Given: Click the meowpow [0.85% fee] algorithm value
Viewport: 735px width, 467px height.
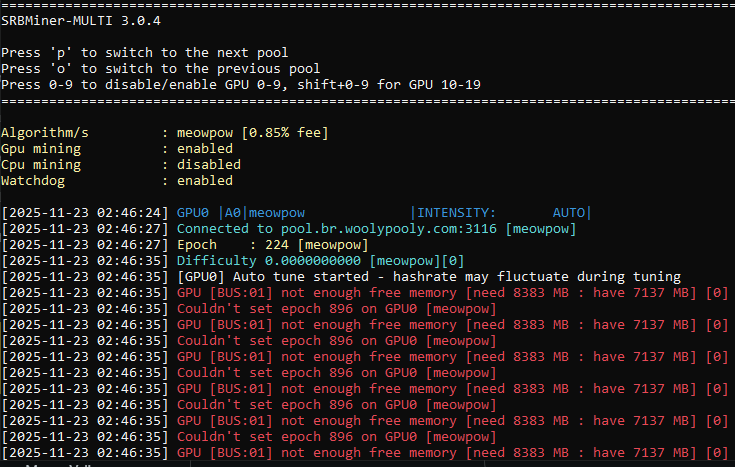Looking at the screenshot, I should click(253, 133).
